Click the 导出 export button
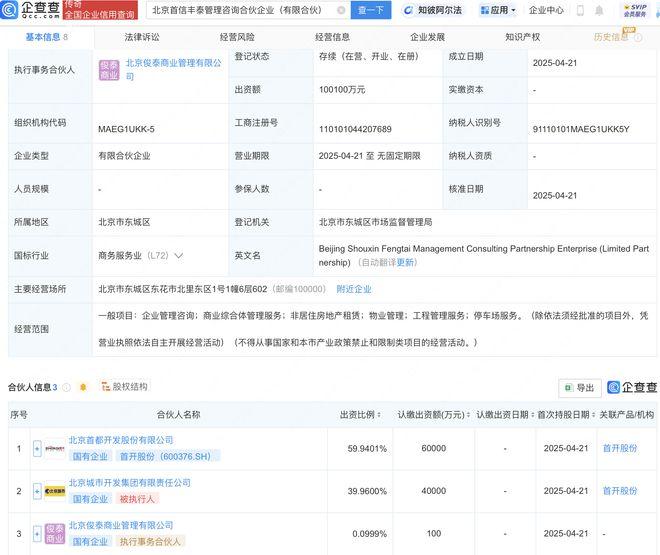The width and height of the screenshot is (660, 555). 580,388
